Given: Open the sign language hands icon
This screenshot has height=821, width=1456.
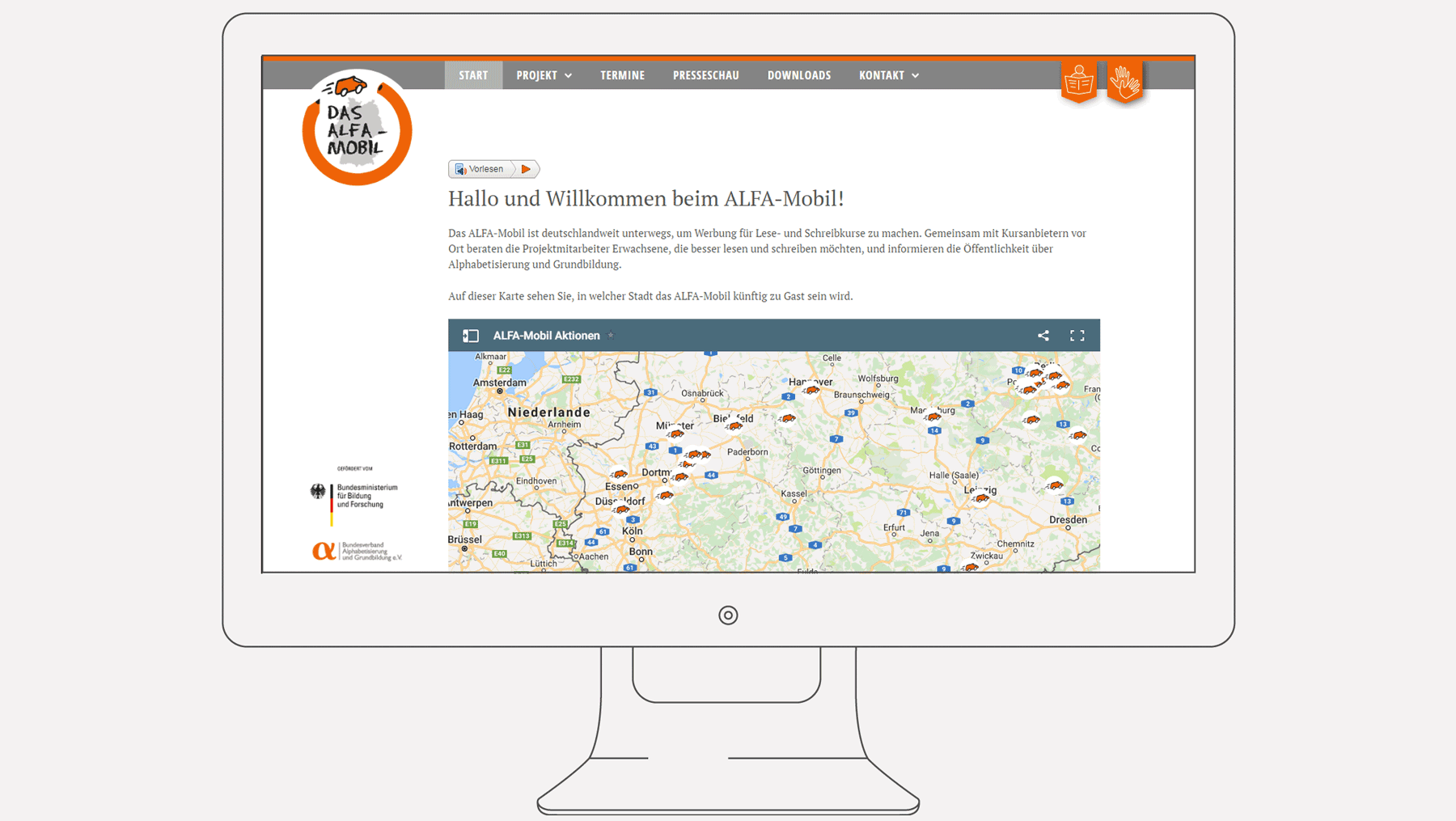Looking at the screenshot, I should point(1125,82).
